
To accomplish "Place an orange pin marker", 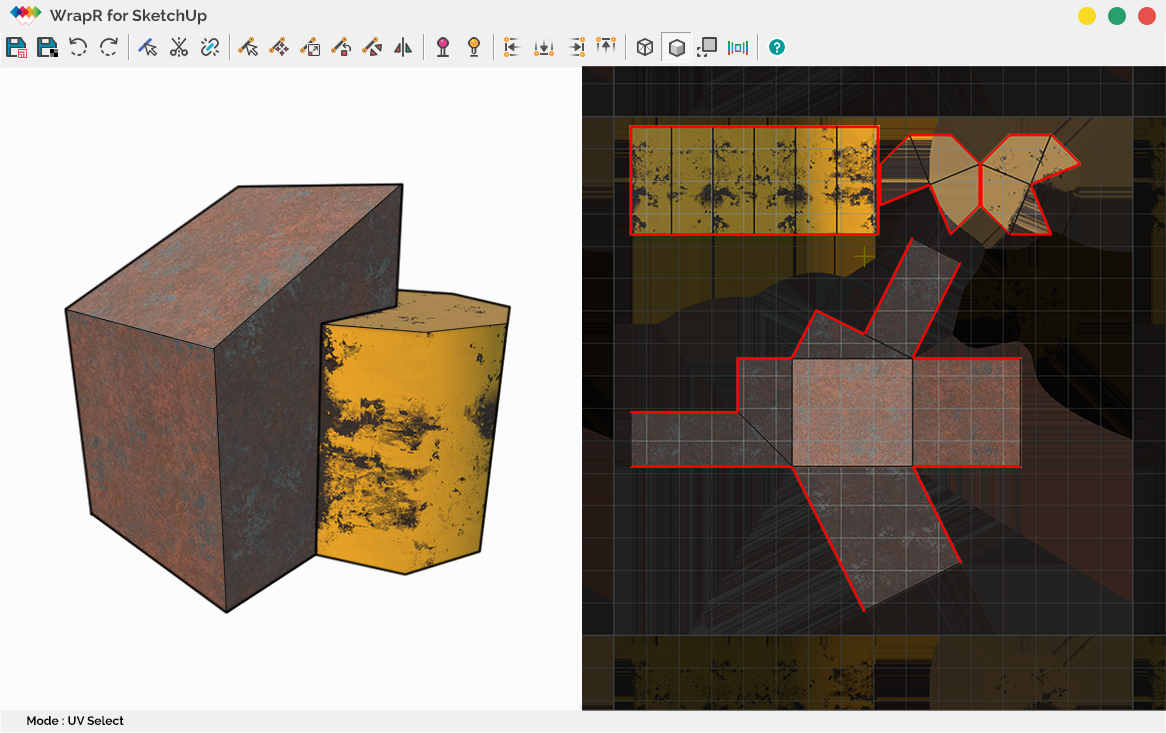I will point(473,46).
